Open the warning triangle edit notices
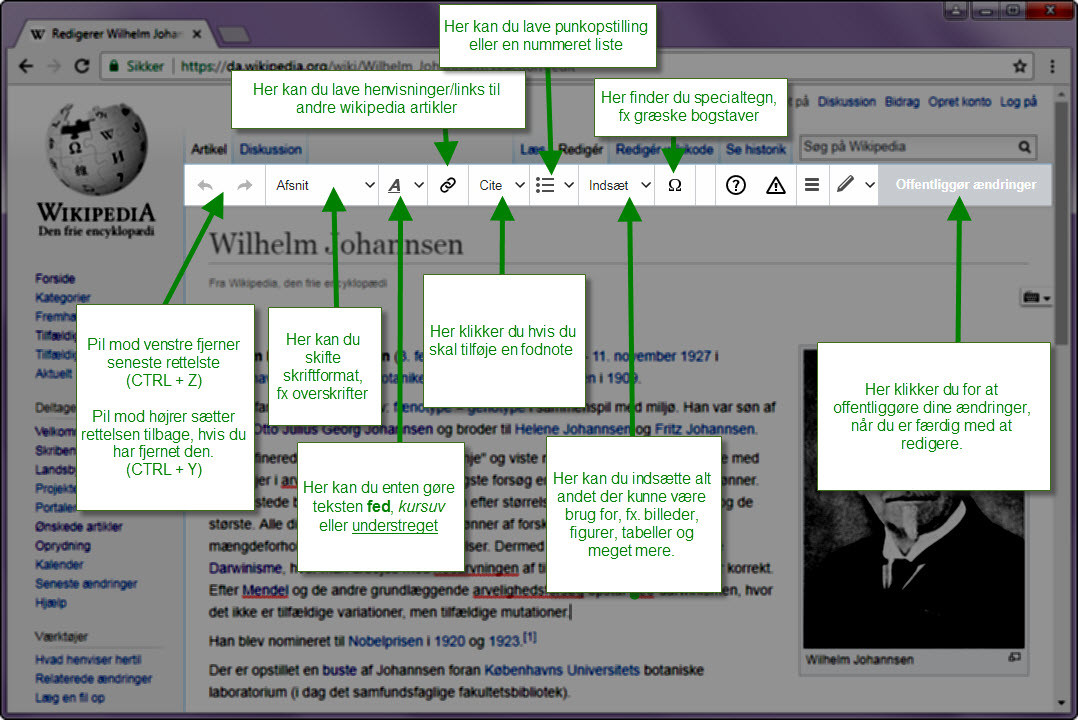This screenshot has height=720, width=1078. pos(776,185)
